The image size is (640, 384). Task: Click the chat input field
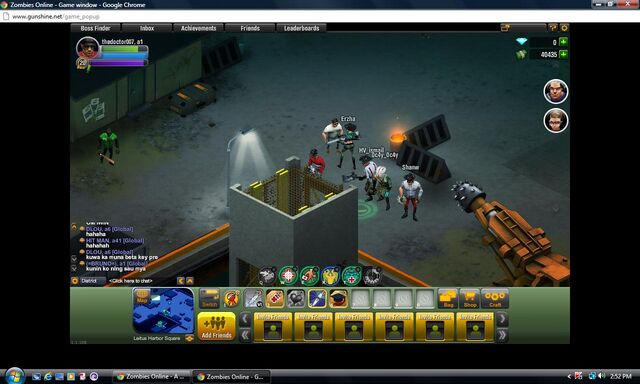(141, 281)
